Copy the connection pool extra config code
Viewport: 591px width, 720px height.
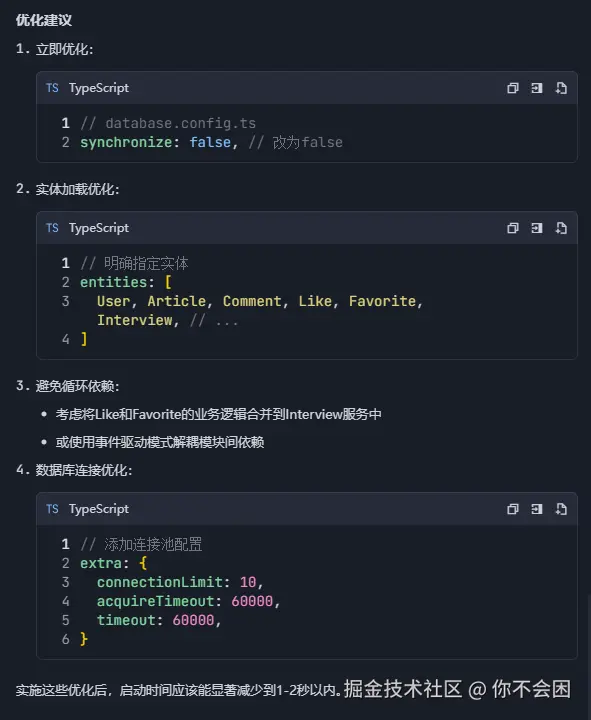click(512, 509)
